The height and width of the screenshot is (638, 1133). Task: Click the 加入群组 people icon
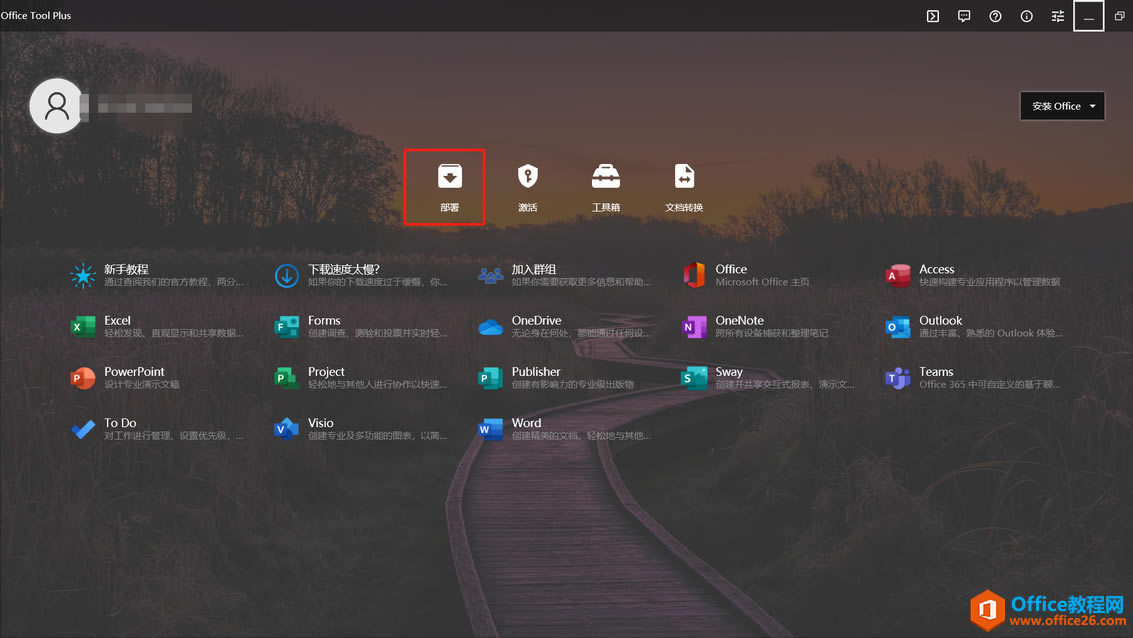click(x=491, y=275)
